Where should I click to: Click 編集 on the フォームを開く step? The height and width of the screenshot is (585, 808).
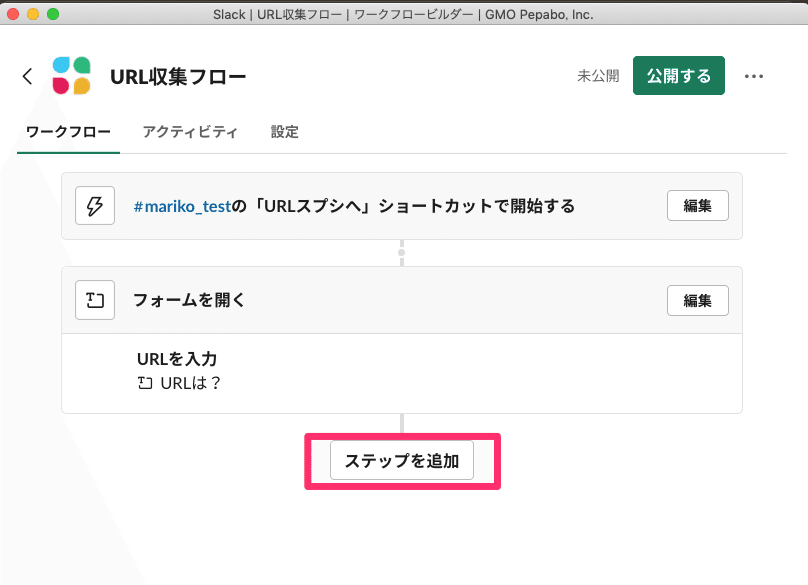coord(697,300)
